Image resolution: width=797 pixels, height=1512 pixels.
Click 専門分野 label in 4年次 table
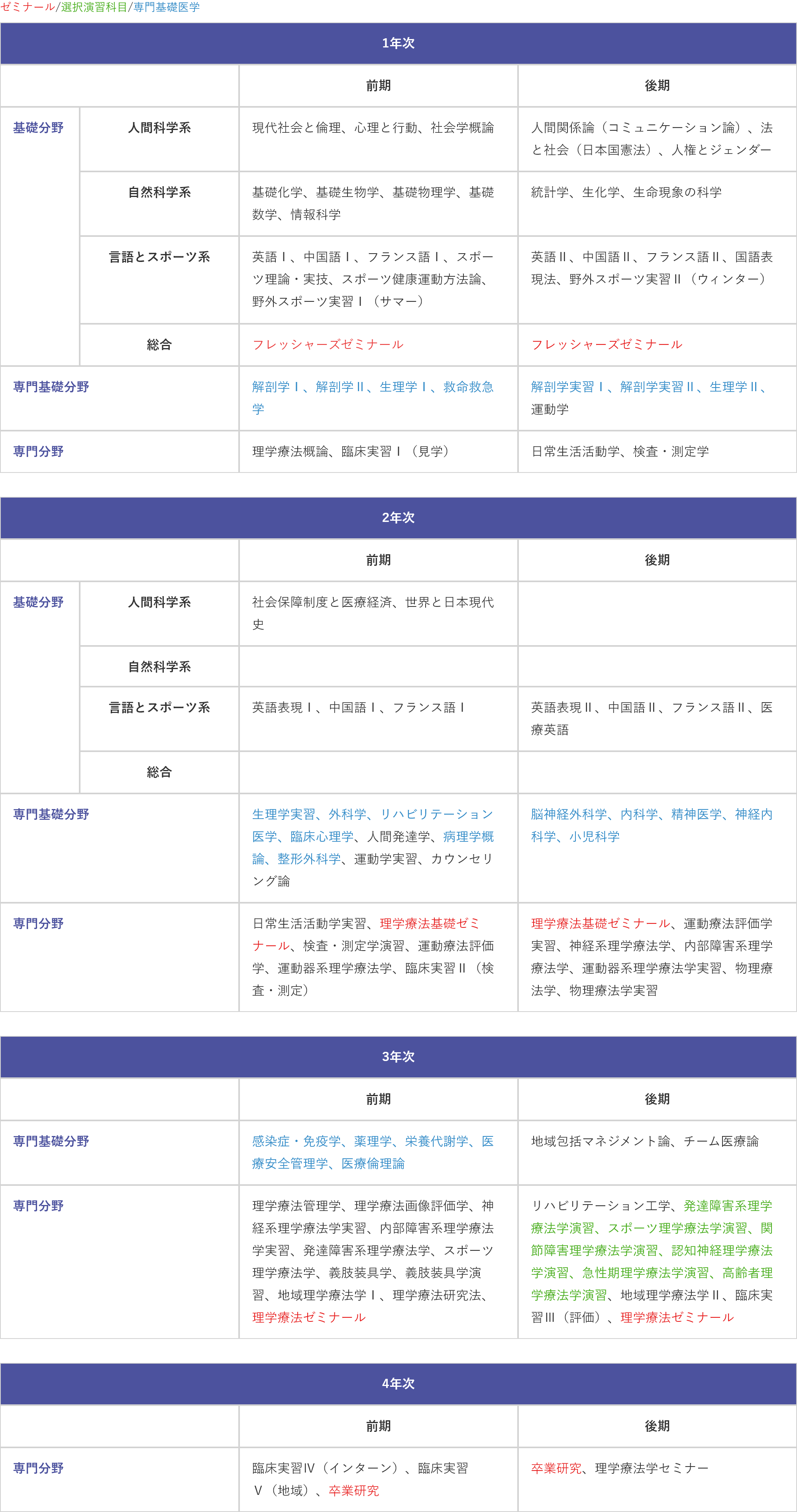coord(38,1468)
